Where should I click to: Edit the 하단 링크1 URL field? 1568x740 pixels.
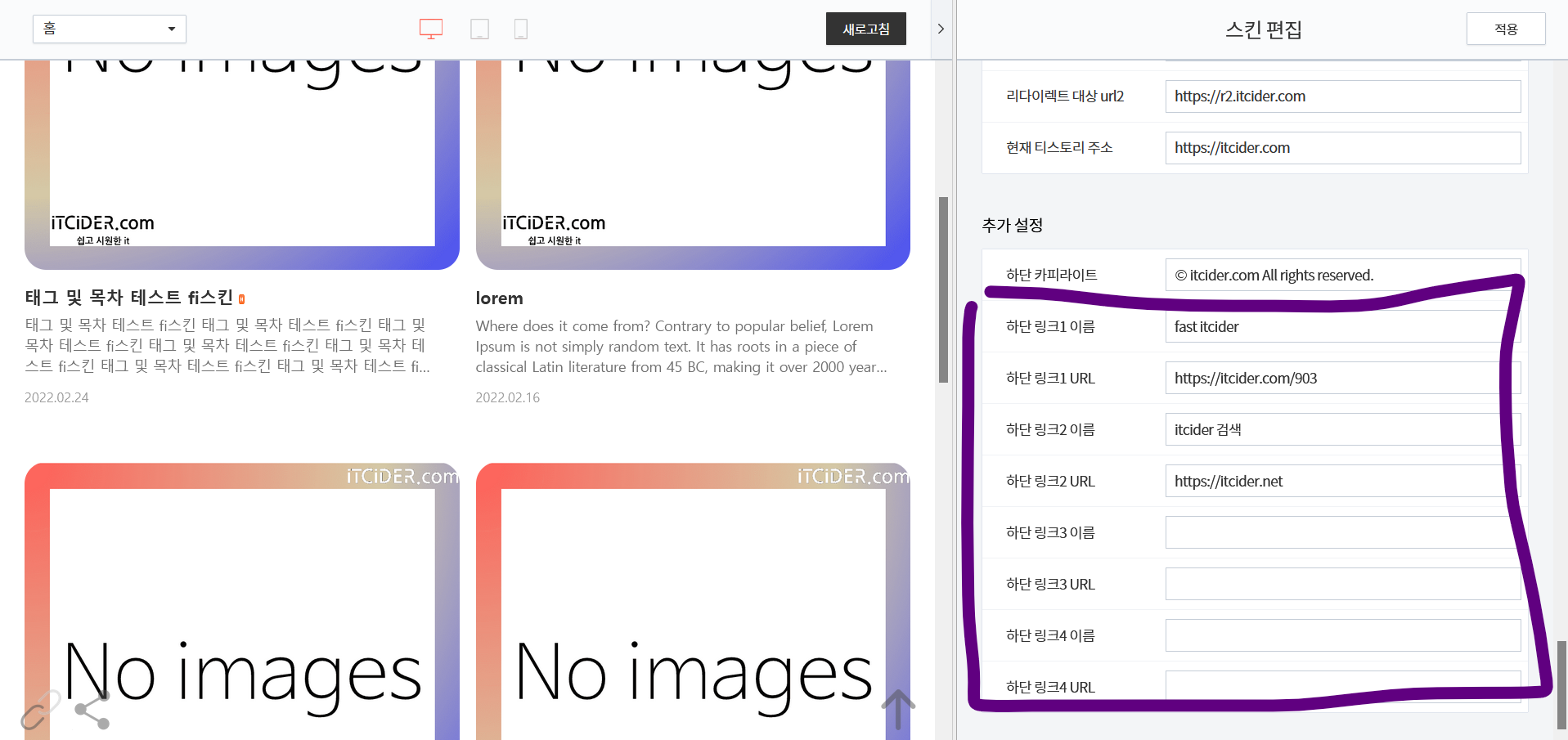(x=1343, y=378)
